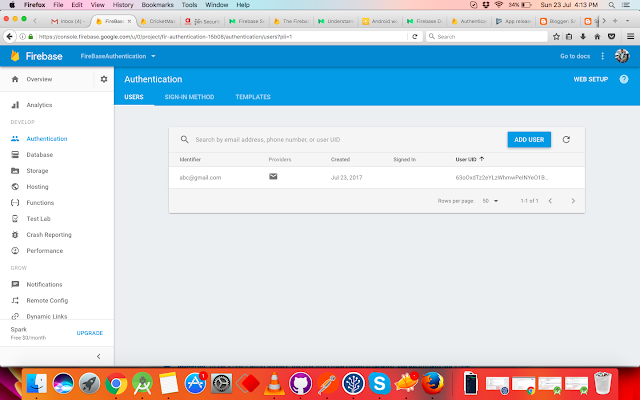Click the Identifier column header
This screenshot has height=400, width=640.
tap(190, 160)
